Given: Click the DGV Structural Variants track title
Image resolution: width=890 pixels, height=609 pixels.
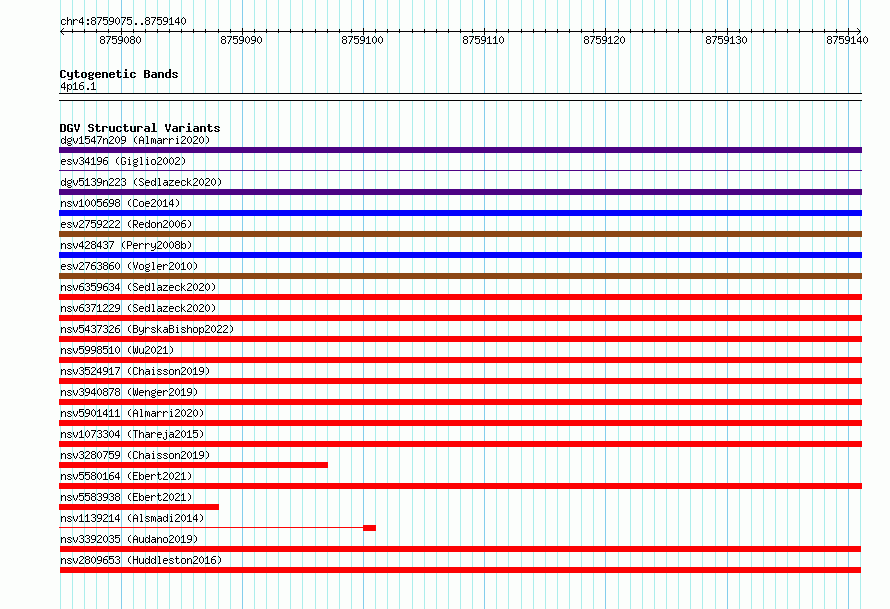Looking at the screenshot, I should pyautogui.click(x=140, y=128).
